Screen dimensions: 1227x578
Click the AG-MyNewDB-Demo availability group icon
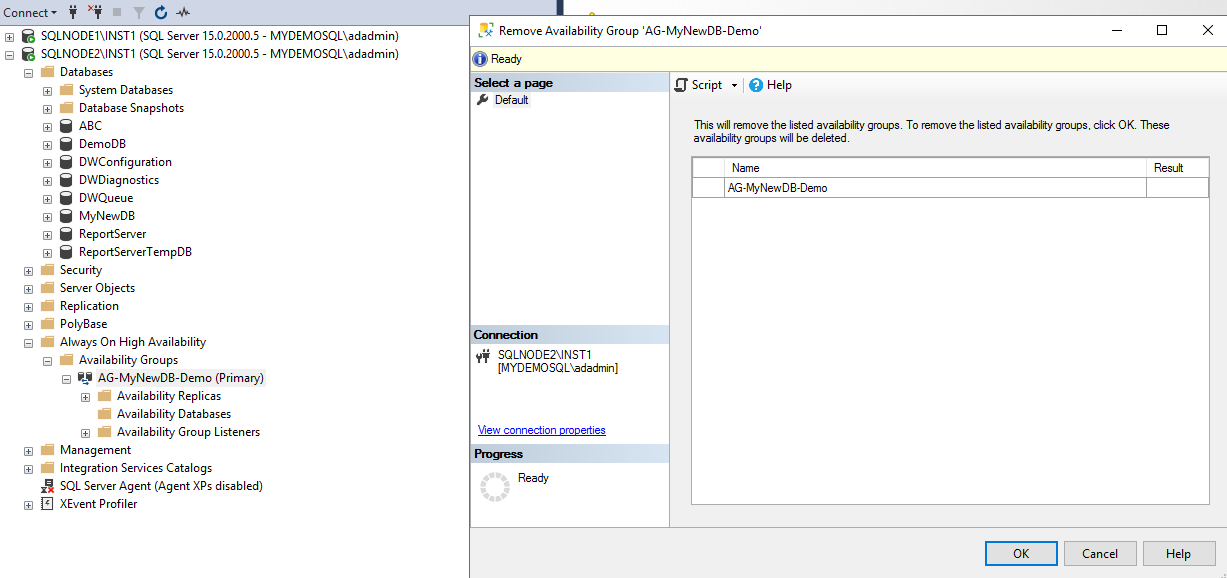point(85,378)
